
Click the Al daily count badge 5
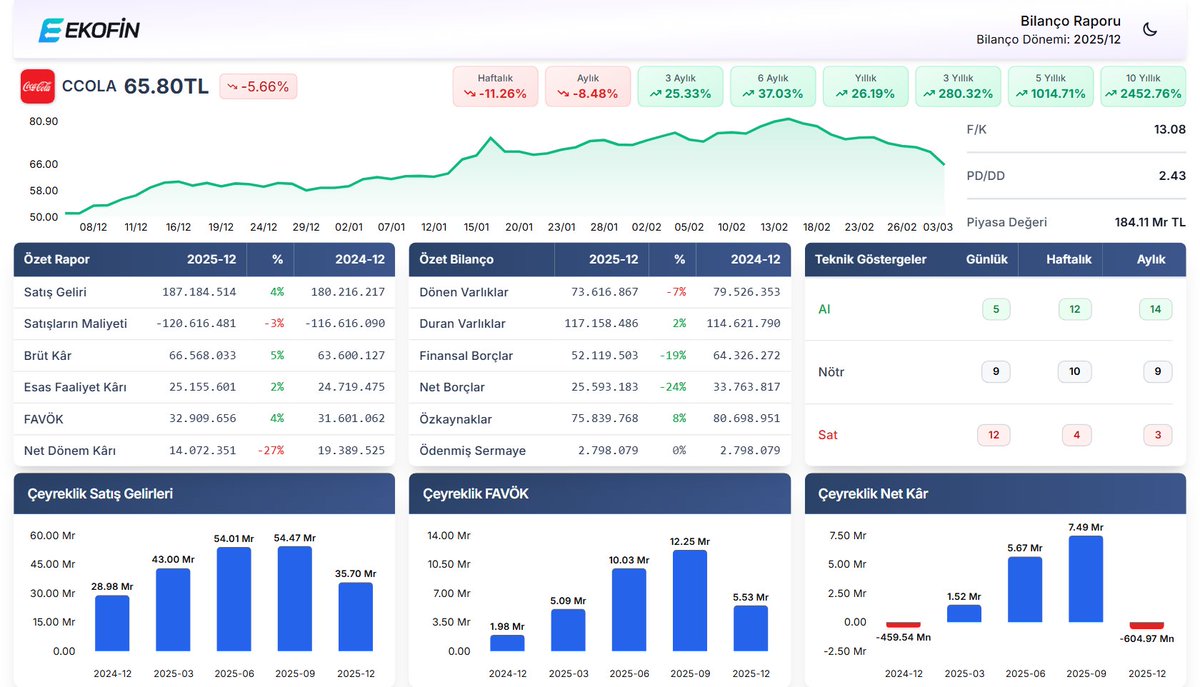coord(996,309)
